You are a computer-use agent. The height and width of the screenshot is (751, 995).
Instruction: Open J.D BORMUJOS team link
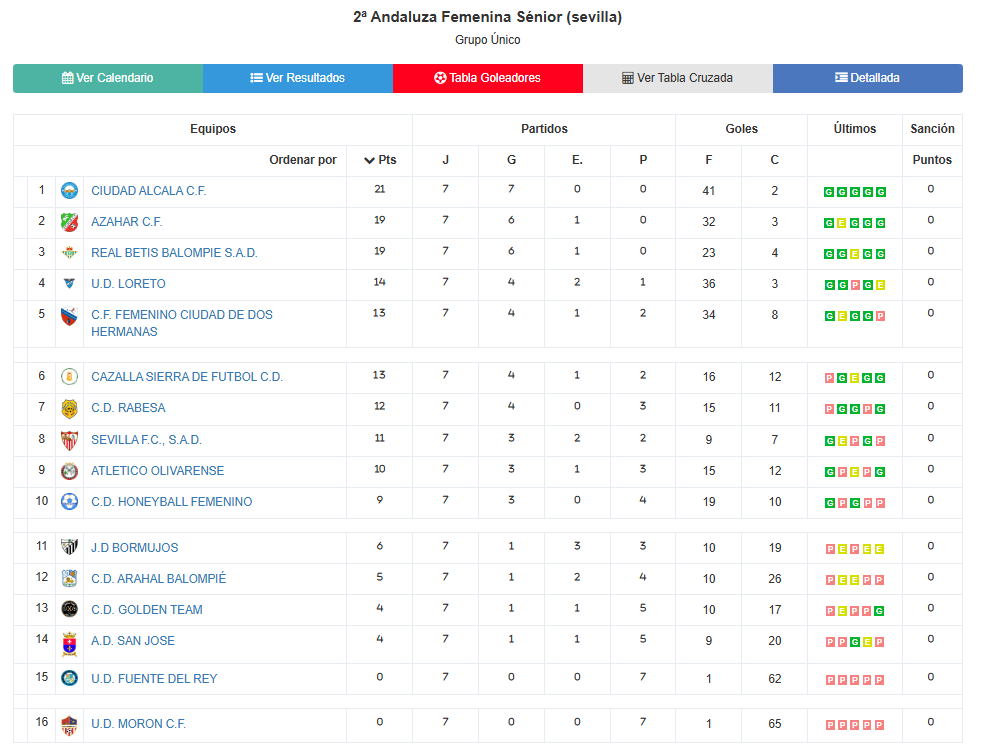tap(135, 548)
